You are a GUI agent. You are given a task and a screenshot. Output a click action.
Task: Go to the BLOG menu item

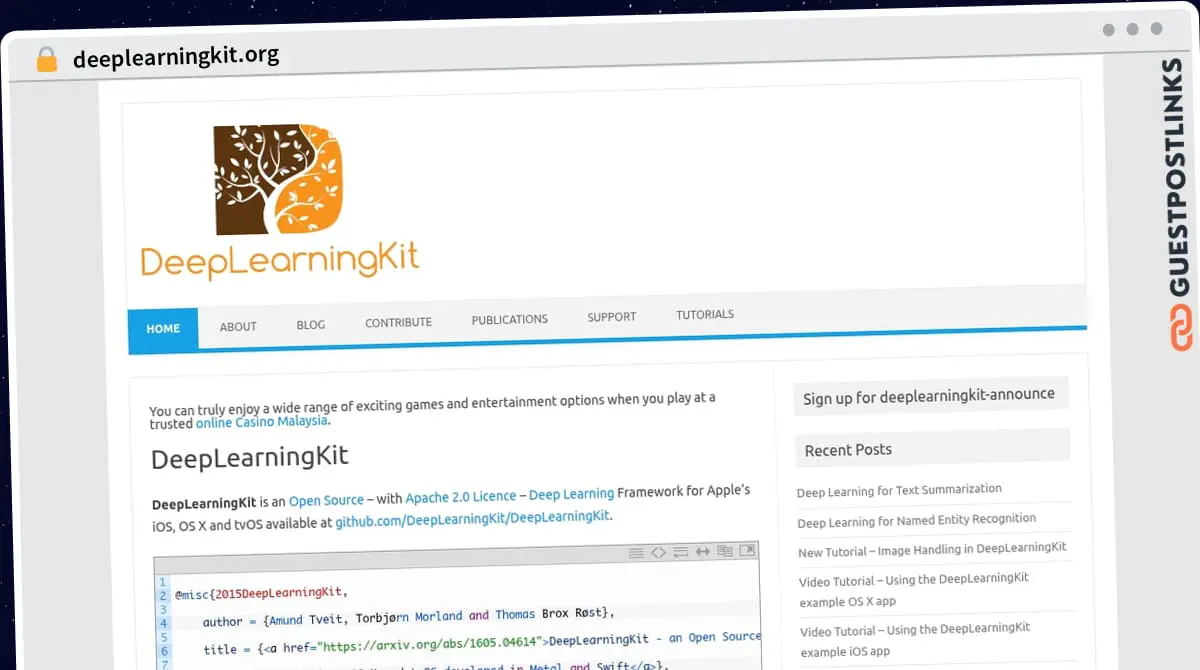(x=311, y=324)
